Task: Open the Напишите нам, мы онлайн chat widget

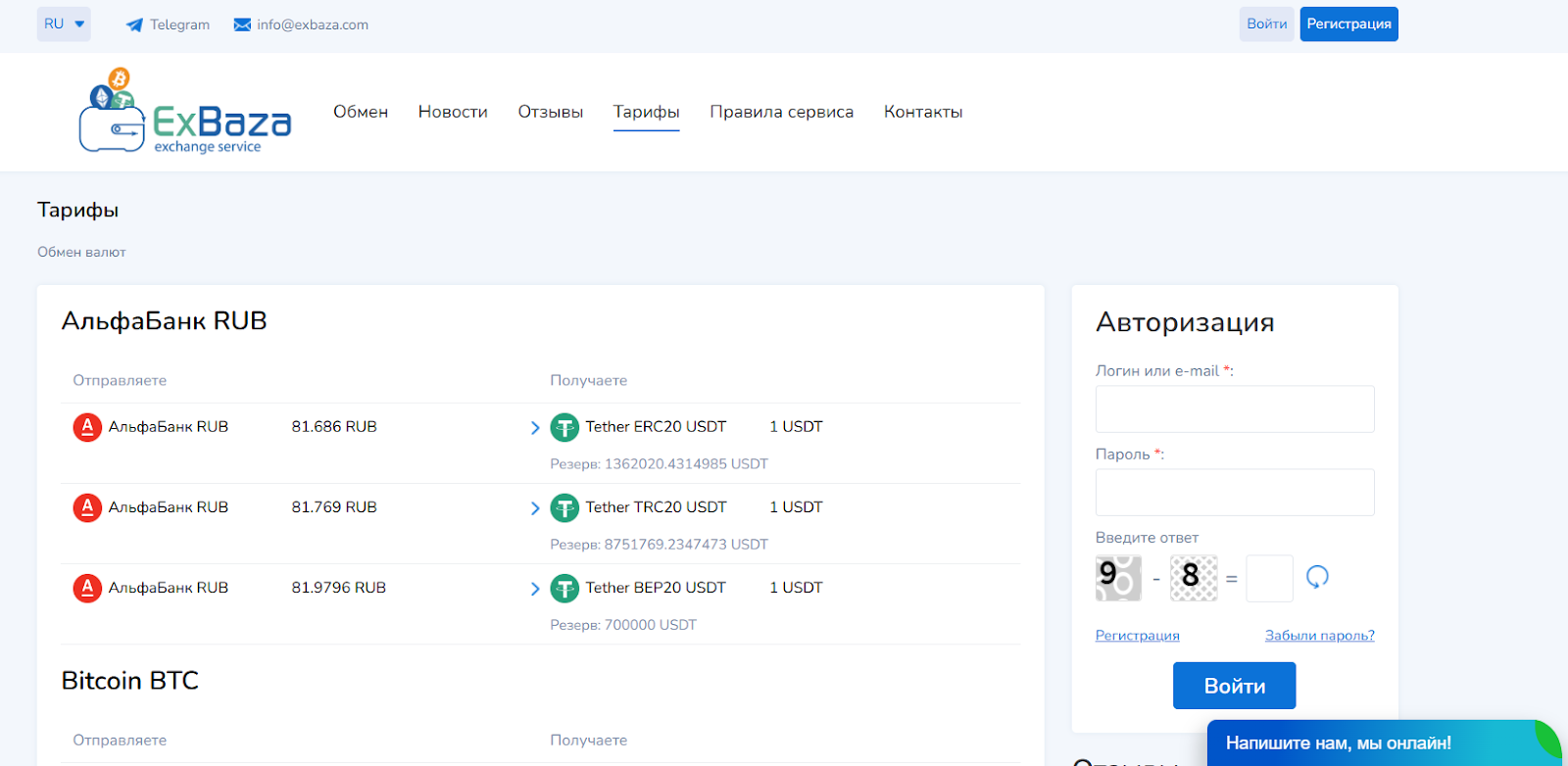Action: coord(1384,743)
